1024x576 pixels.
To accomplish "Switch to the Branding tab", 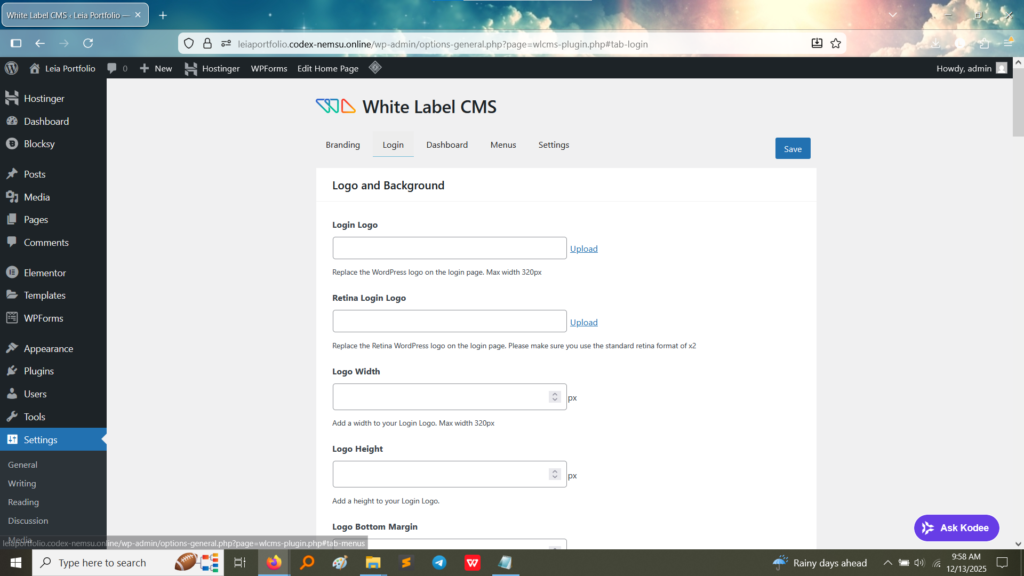I will 343,145.
